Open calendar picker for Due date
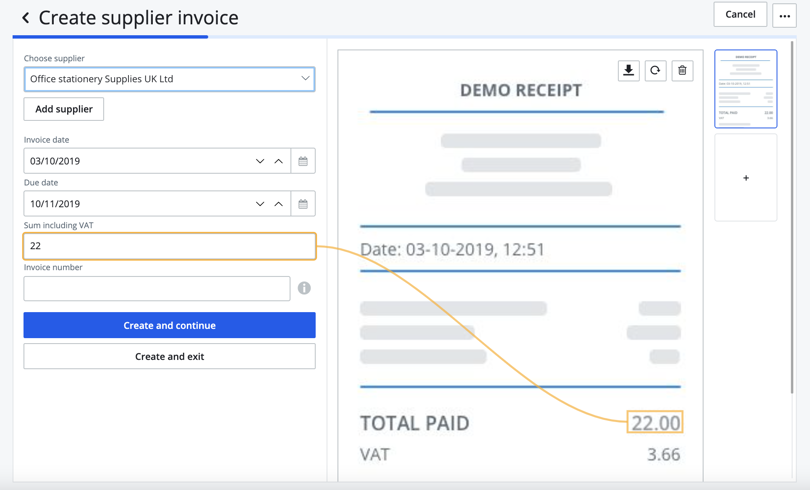810x490 pixels. point(303,204)
